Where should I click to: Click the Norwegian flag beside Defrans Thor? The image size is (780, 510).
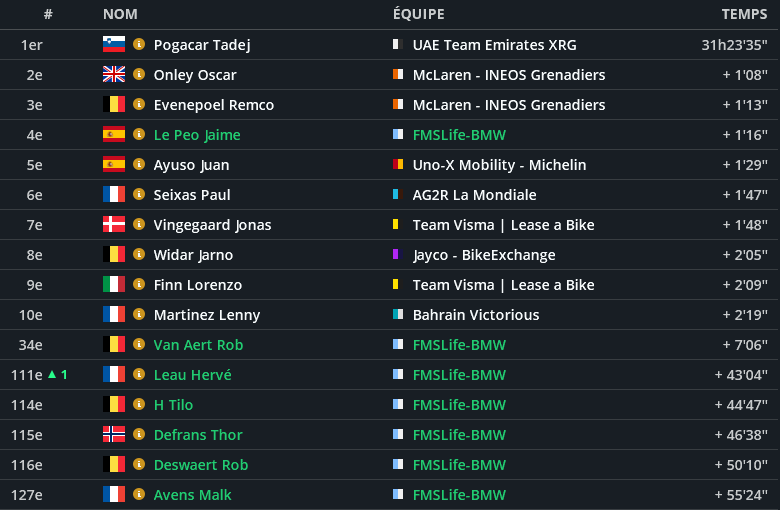click(113, 435)
